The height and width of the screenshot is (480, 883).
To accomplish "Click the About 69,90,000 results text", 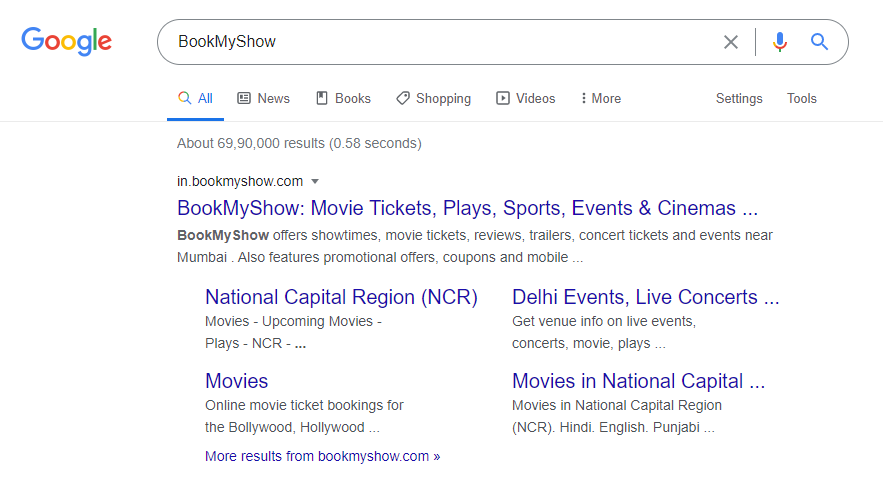I will tap(299, 144).
